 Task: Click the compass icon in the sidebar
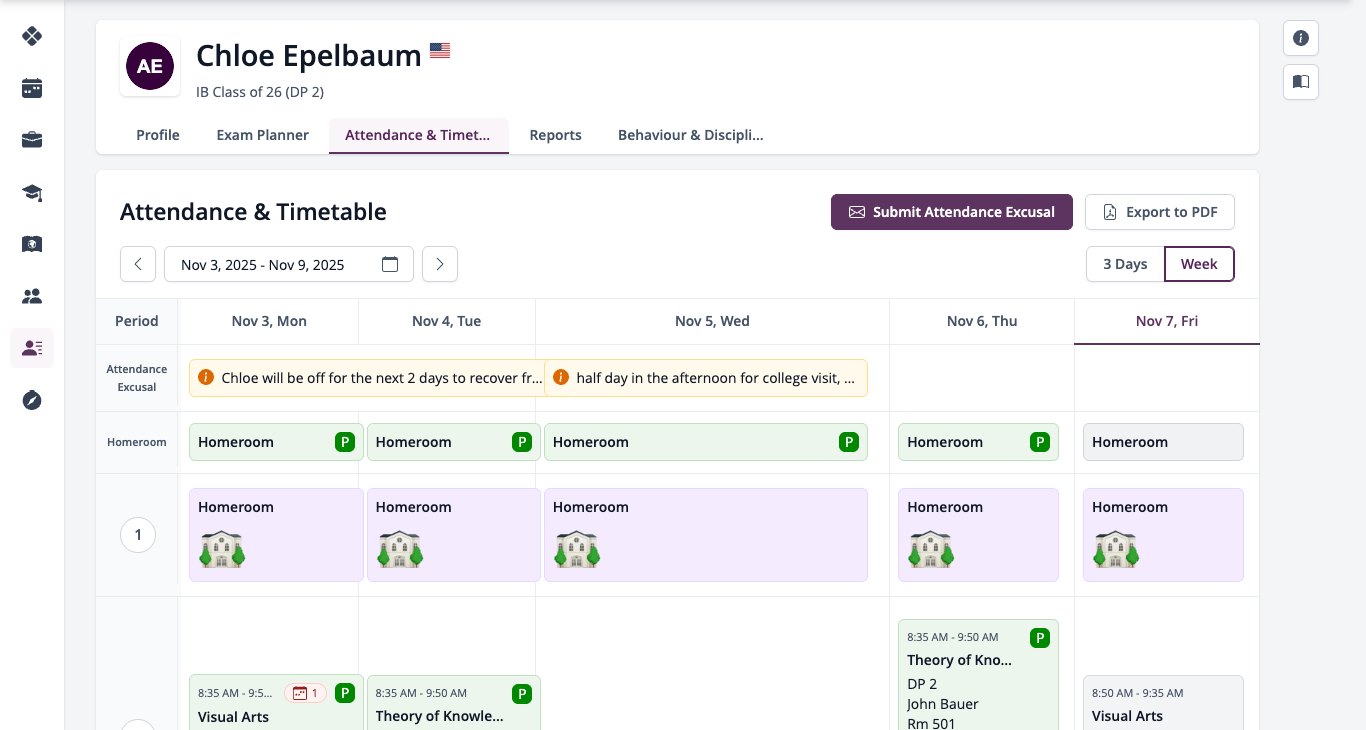(x=32, y=400)
